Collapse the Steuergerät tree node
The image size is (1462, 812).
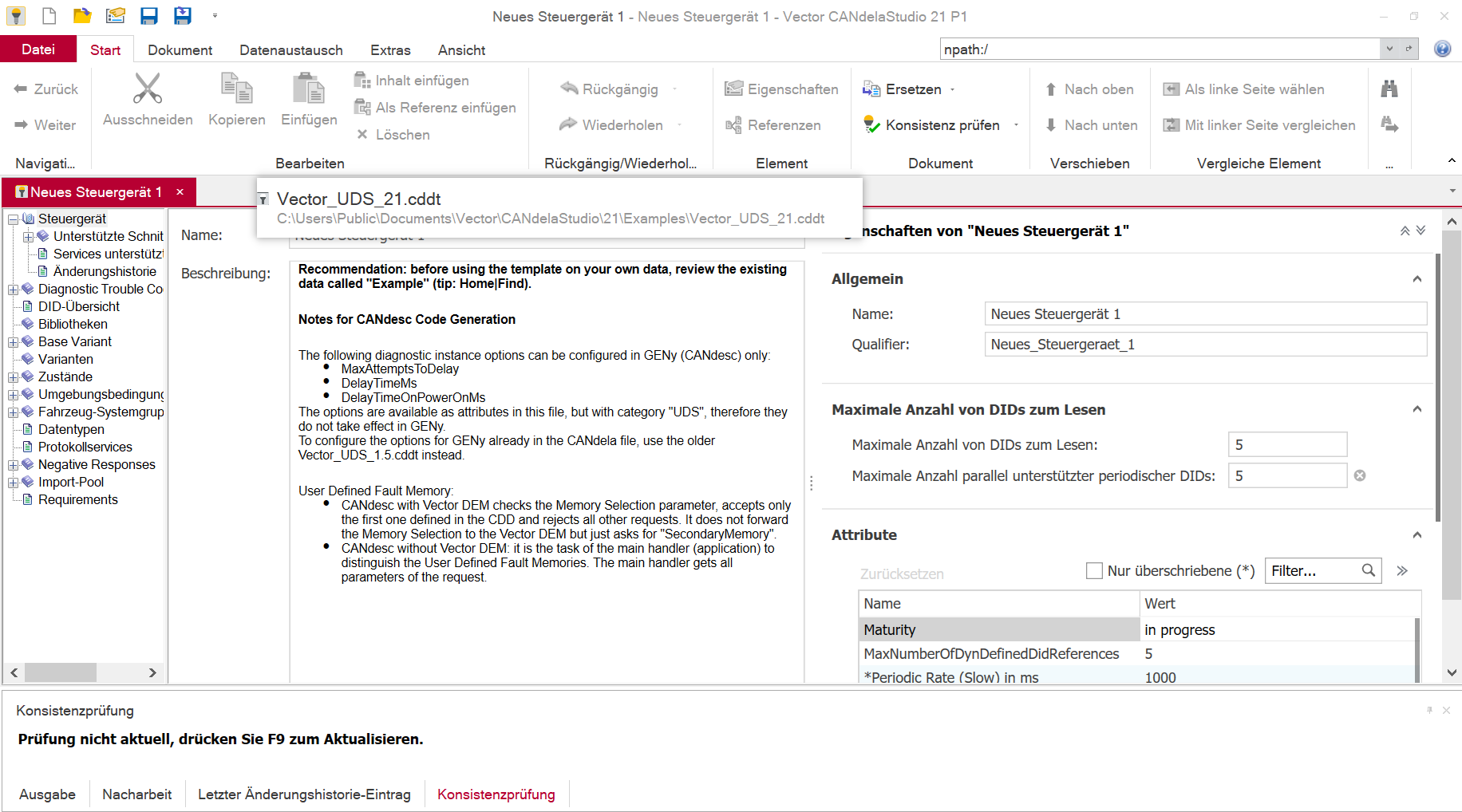coord(13,219)
